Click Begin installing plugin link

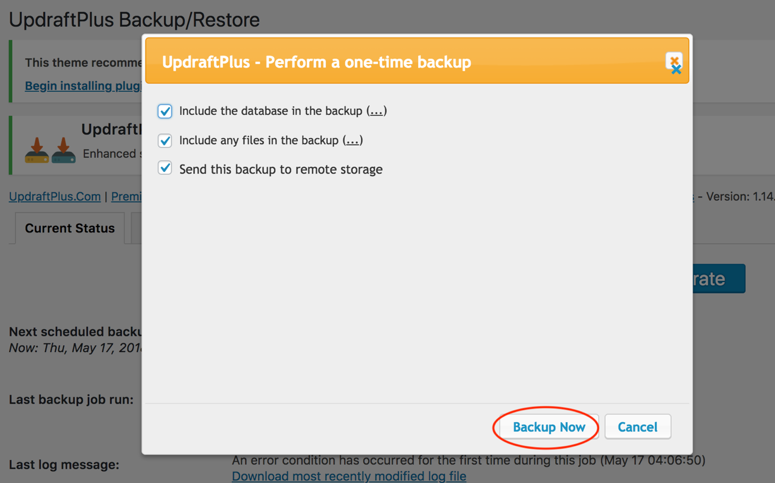83,86
